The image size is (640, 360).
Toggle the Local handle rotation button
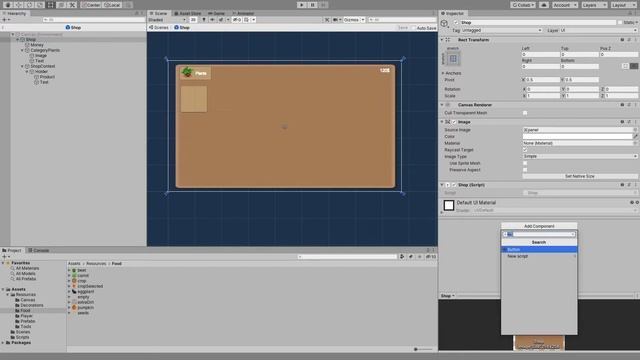pyautogui.click(x=112, y=5)
